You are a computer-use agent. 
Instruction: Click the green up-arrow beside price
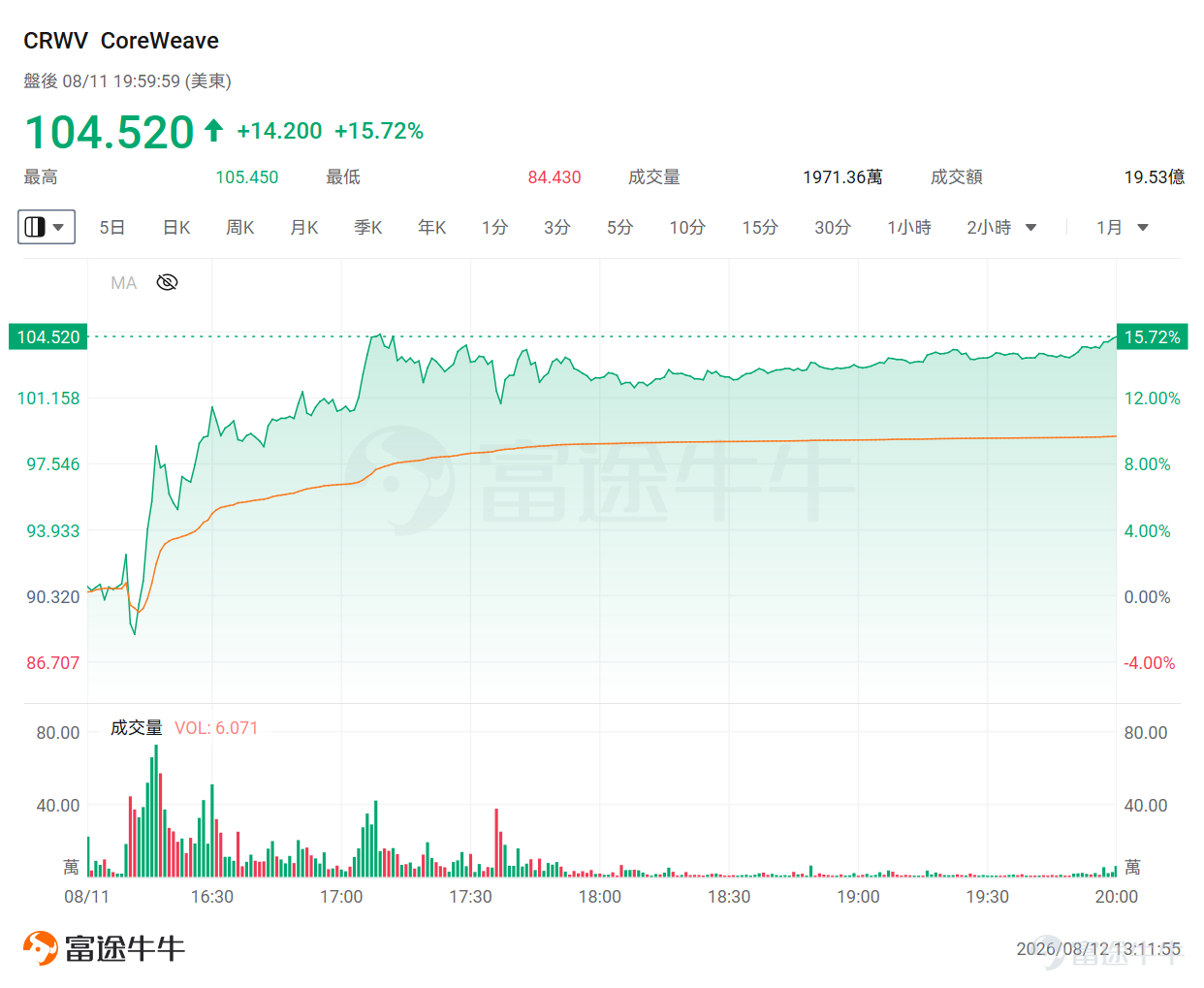pyautogui.click(x=214, y=130)
